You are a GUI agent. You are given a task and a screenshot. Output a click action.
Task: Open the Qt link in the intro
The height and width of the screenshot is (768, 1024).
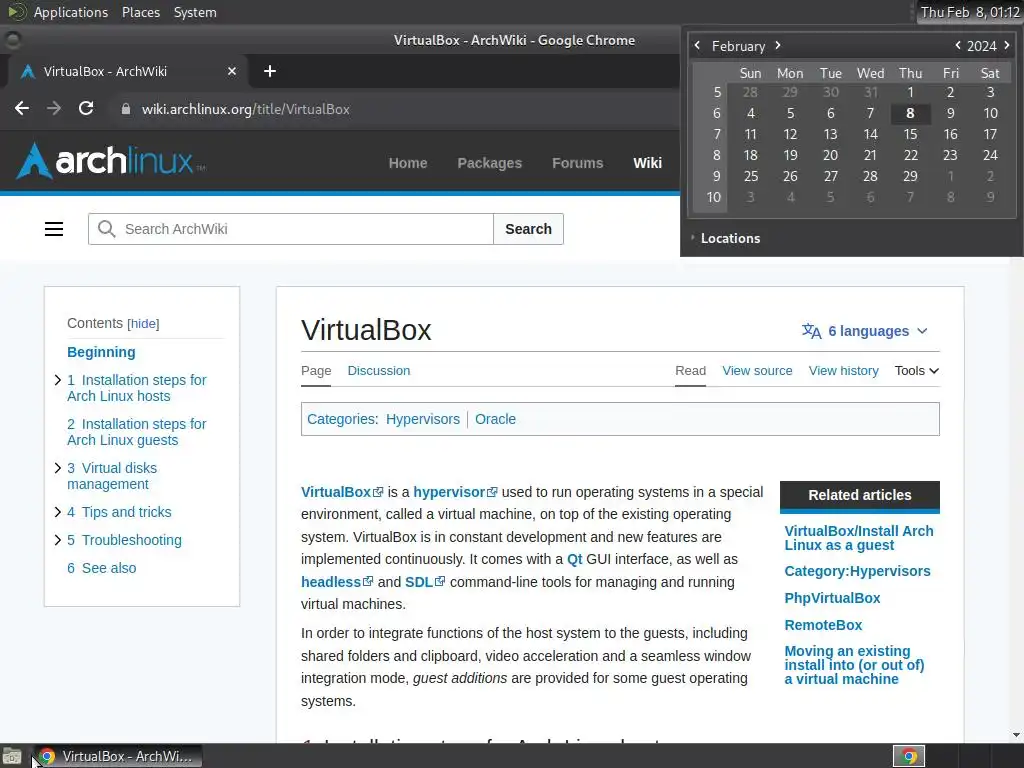[575, 560]
